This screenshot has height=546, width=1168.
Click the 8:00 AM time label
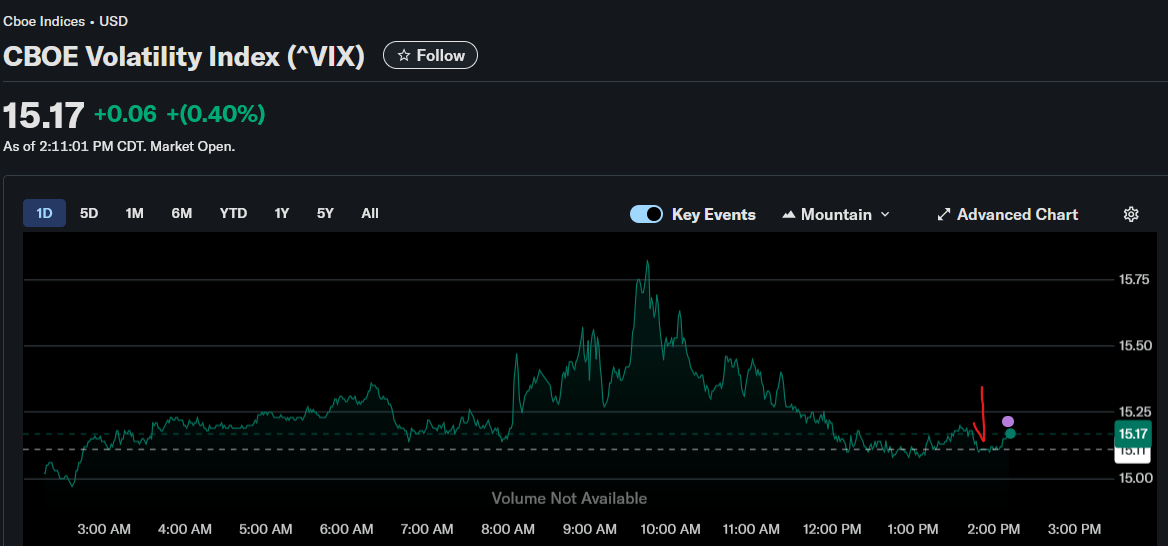507,530
